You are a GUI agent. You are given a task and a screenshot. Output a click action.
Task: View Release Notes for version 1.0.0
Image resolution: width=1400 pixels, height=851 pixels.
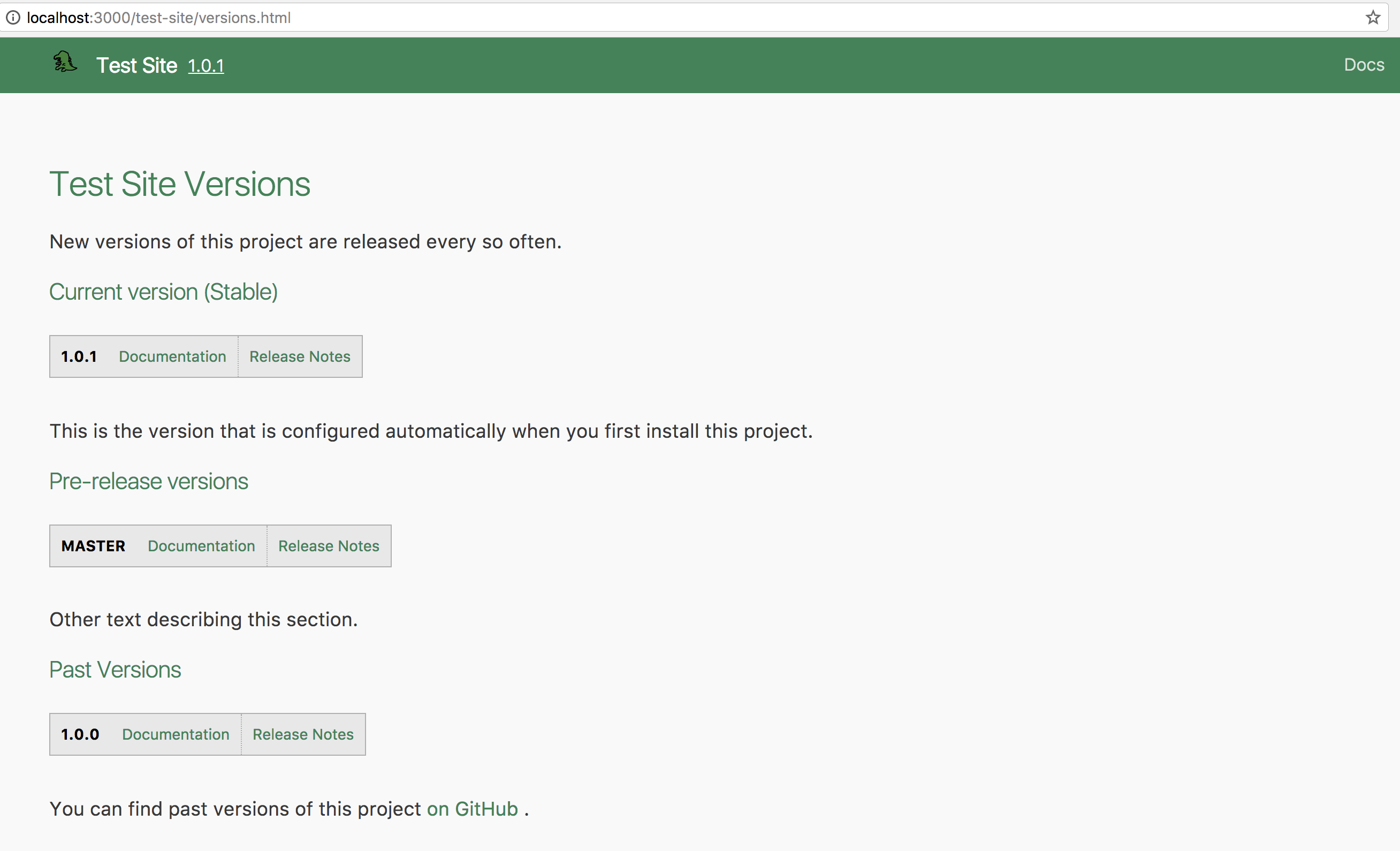(303, 734)
